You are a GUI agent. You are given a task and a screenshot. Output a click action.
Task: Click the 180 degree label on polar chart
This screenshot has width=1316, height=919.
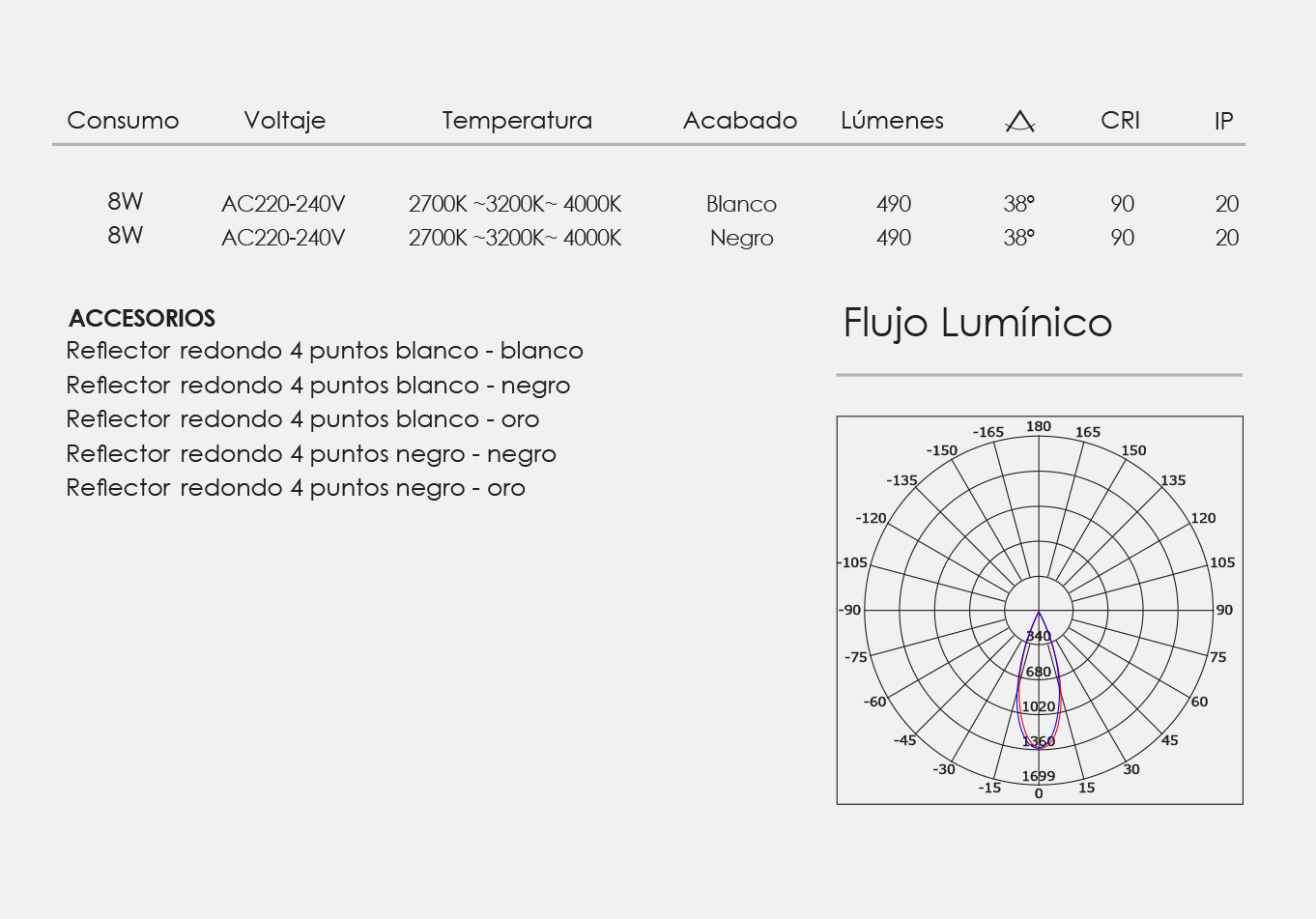(x=1039, y=426)
